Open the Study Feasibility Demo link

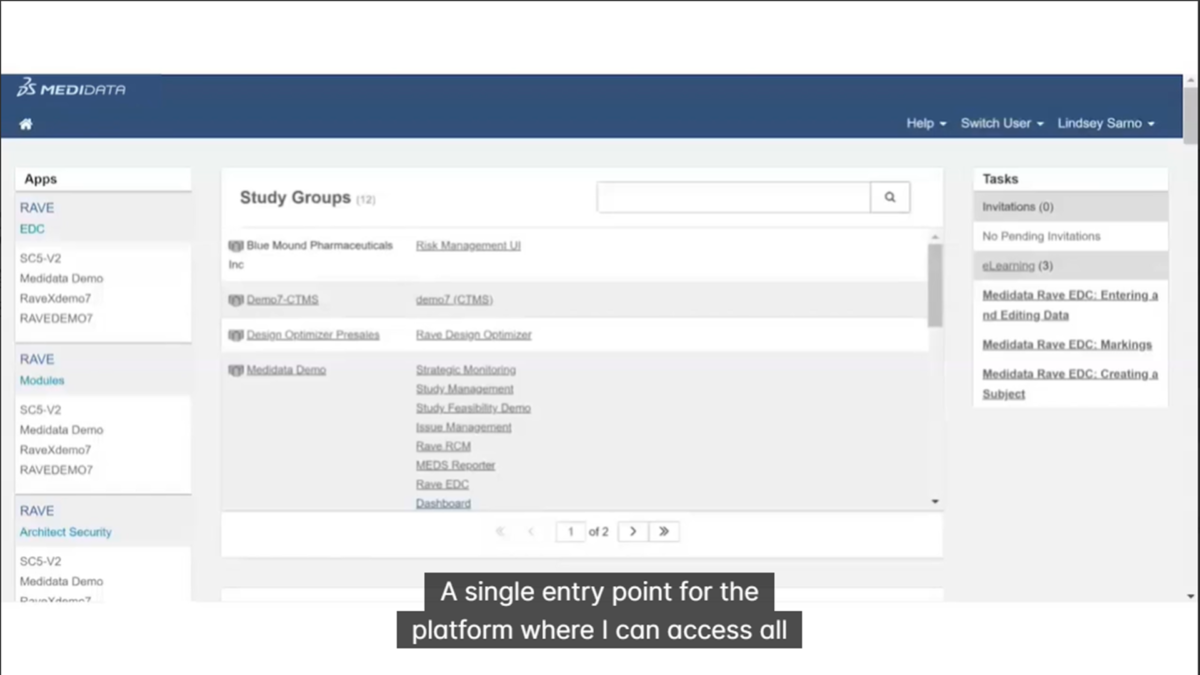[x=473, y=408]
